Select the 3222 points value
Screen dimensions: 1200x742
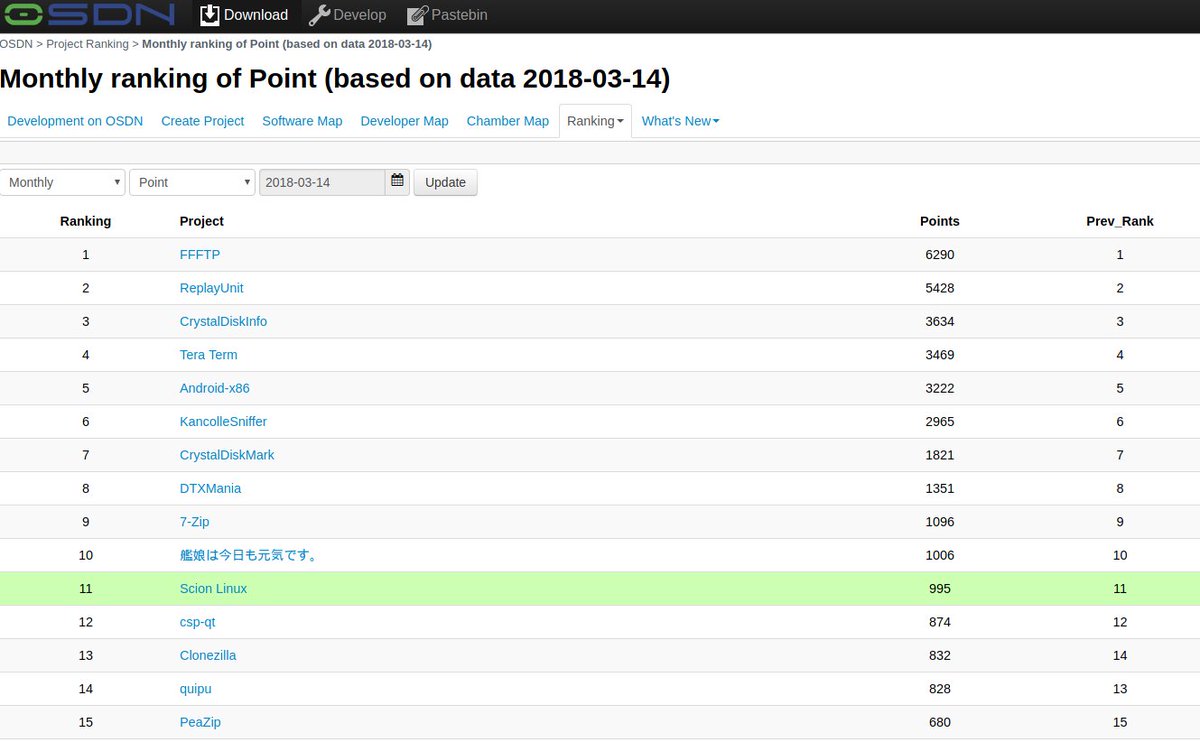[x=940, y=388]
